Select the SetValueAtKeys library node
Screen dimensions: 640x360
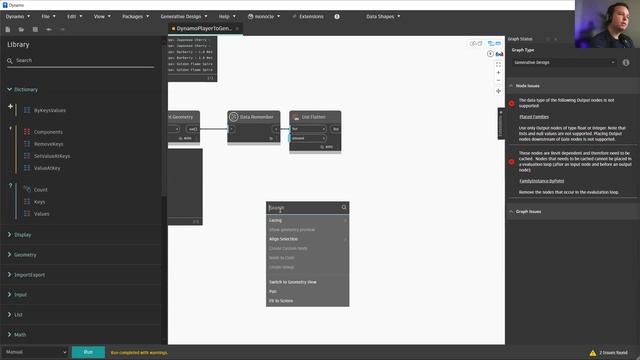(x=52, y=156)
